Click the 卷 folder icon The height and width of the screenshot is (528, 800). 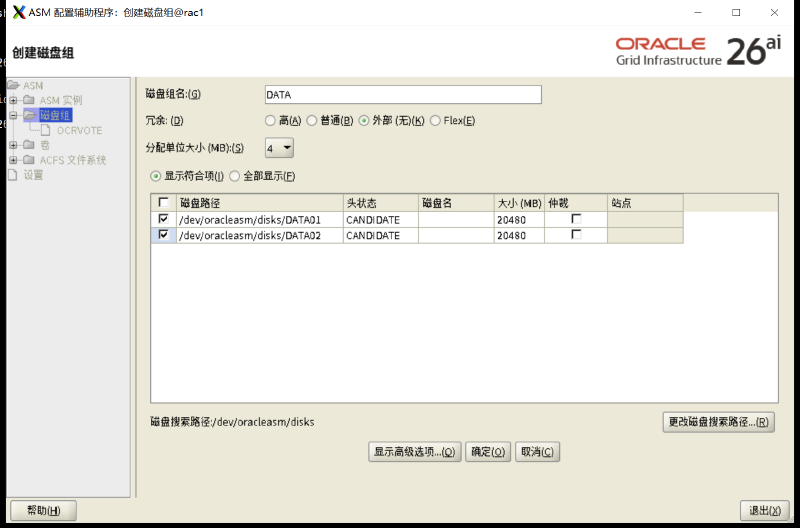pos(29,145)
